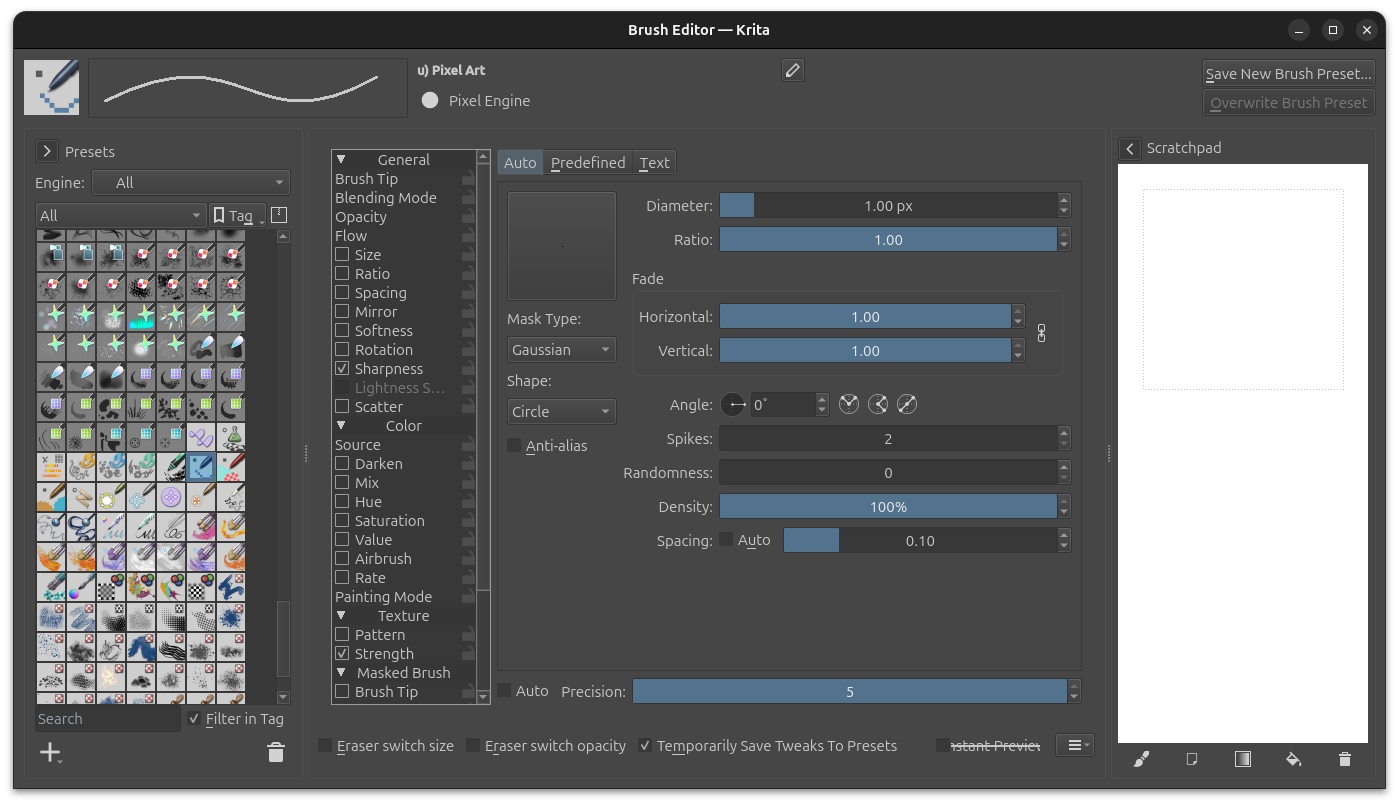Open the Mask Type Gaussian dropdown

pyautogui.click(x=562, y=350)
